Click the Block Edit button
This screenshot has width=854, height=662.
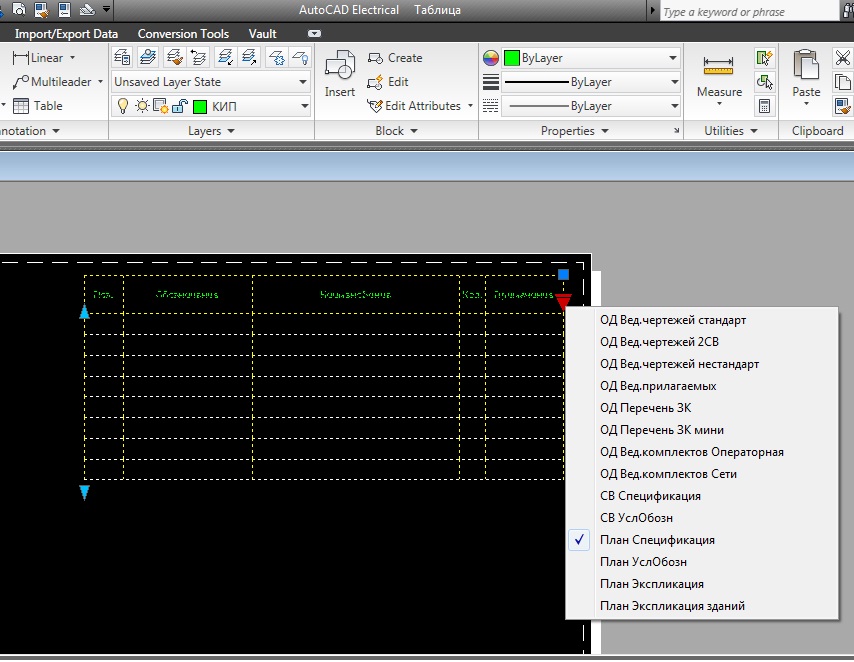tap(388, 82)
